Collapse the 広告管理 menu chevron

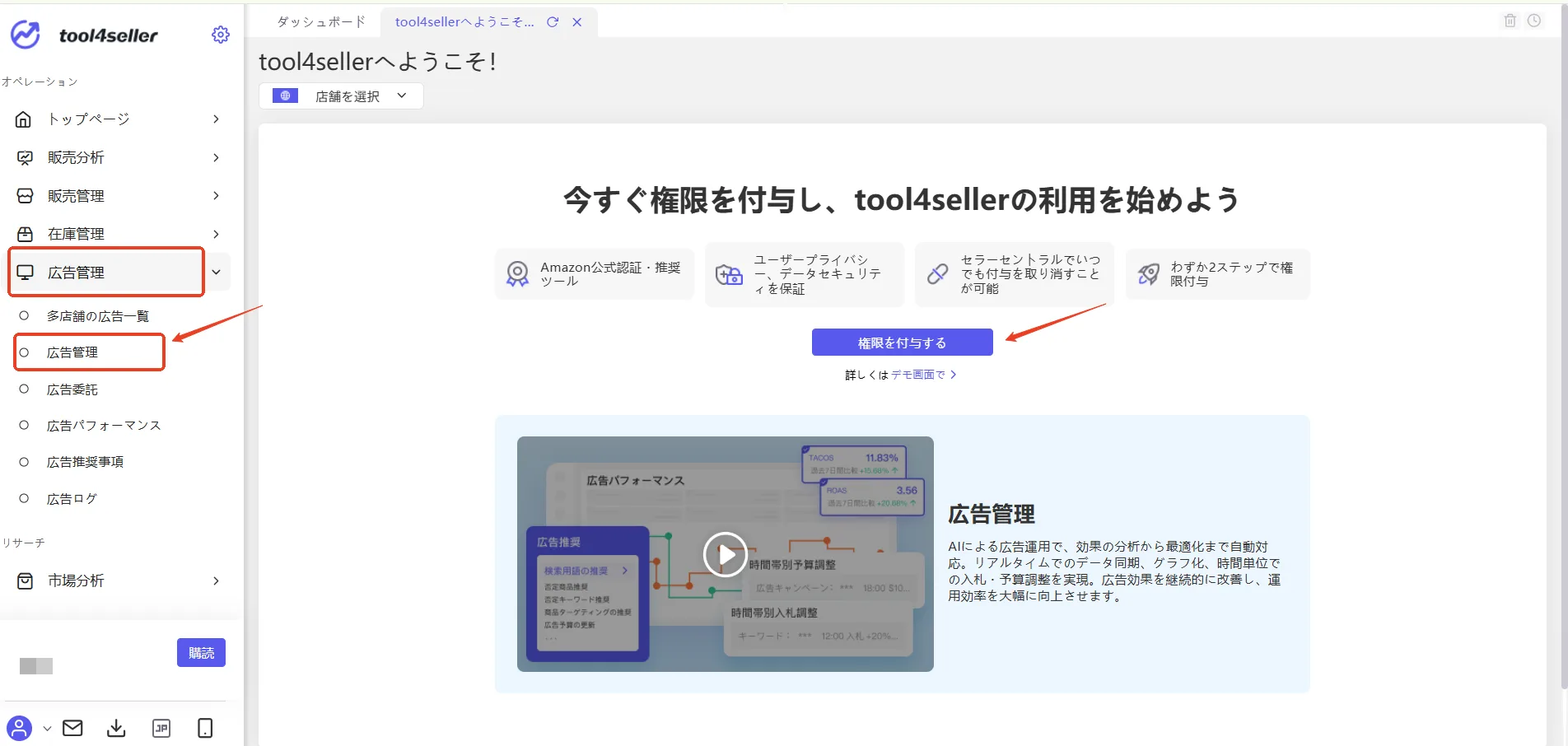217,273
